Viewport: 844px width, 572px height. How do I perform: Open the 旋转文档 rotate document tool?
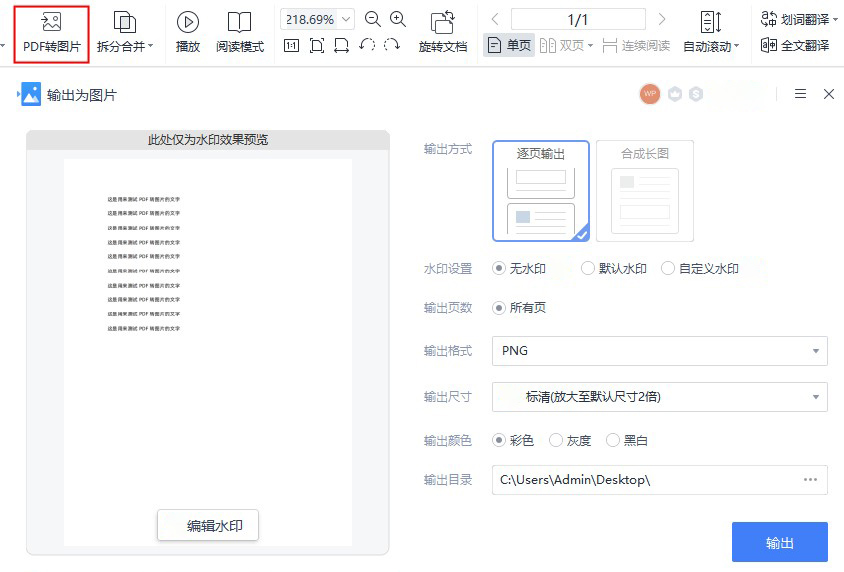pos(442,34)
